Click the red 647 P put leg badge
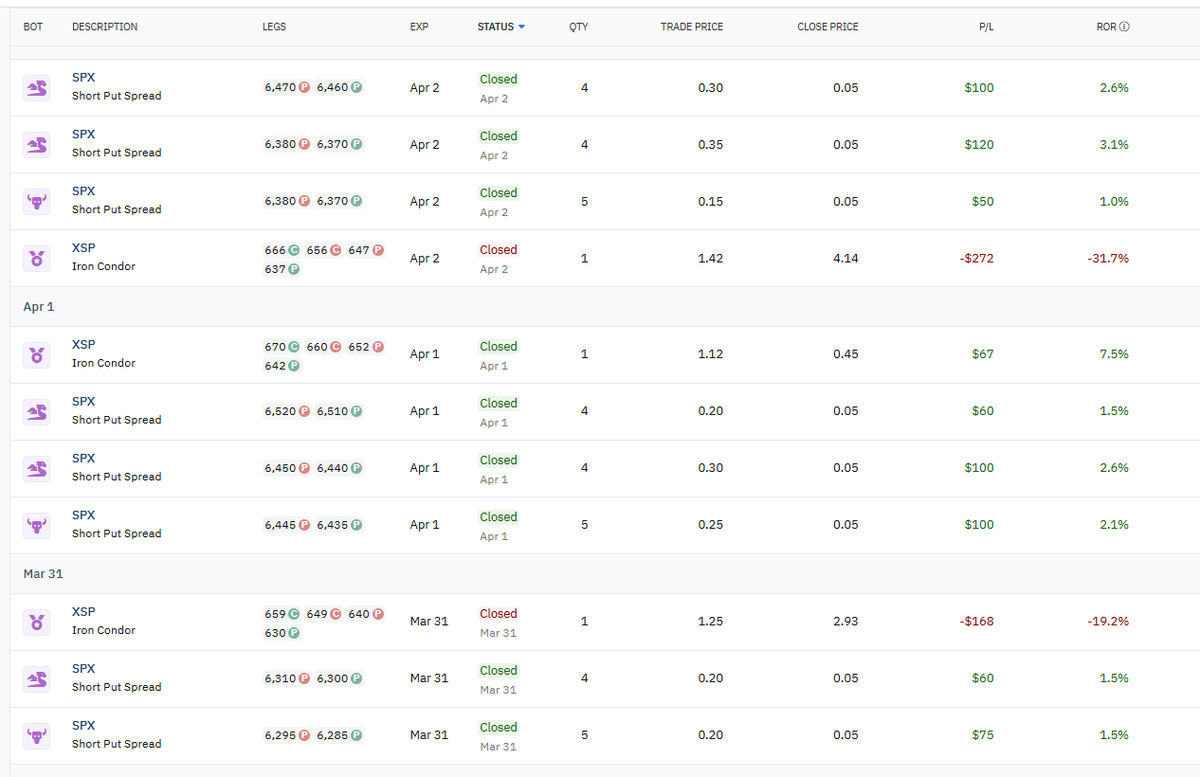Image resolution: width=1200 pixels, height=777 pixels. click(367, 250)
